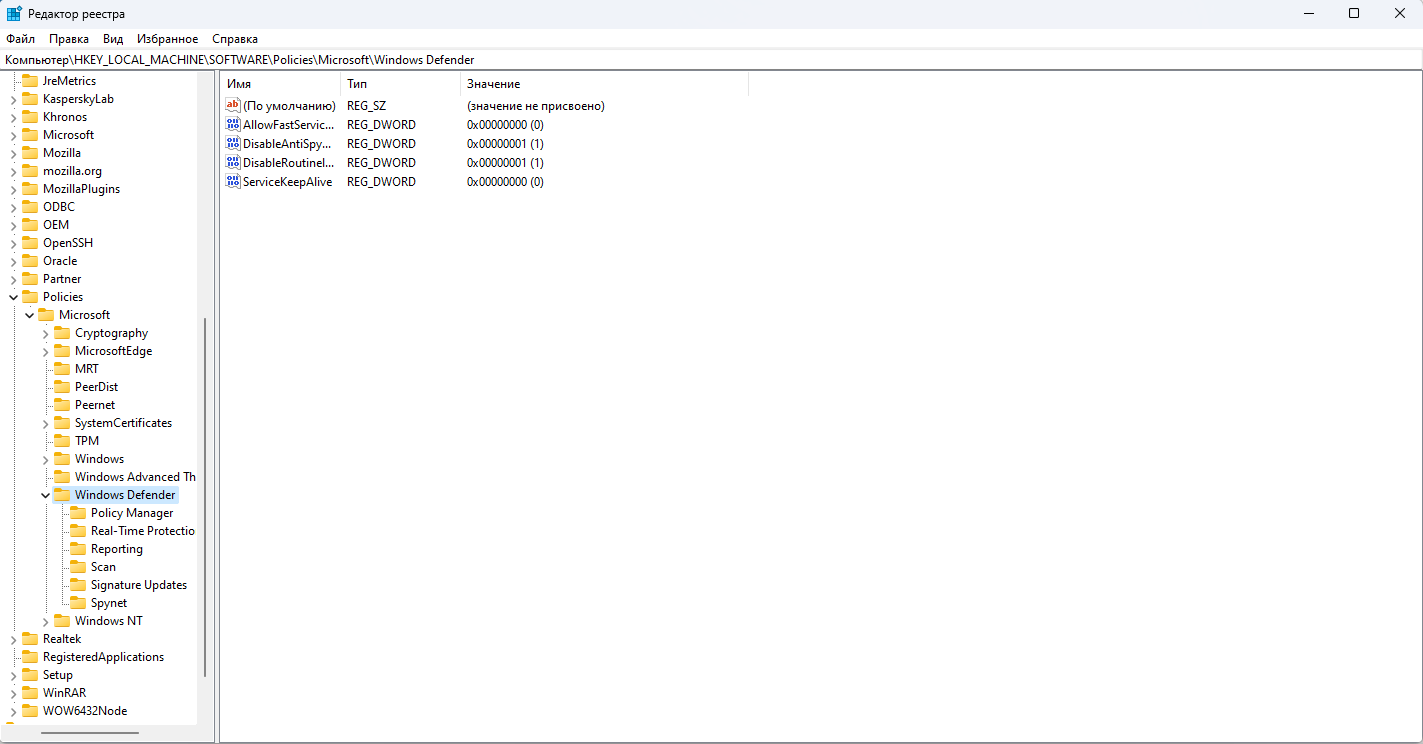Viewport: 1423px width, 744px height.
Task: Expand the Setup key
Action: [13, 675]
